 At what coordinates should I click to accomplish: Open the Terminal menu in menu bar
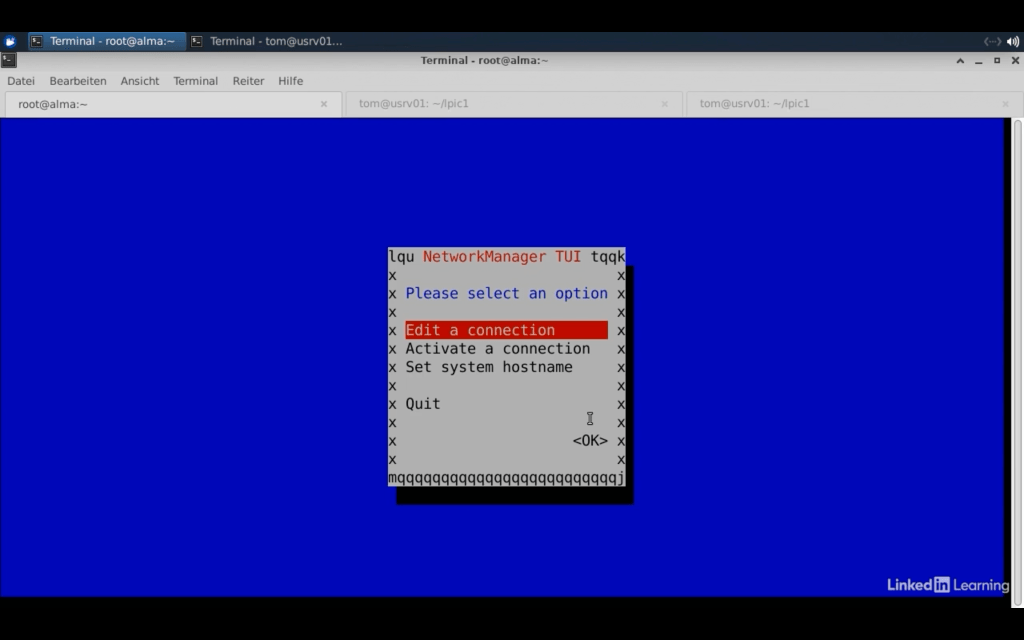tap(195, 81)
